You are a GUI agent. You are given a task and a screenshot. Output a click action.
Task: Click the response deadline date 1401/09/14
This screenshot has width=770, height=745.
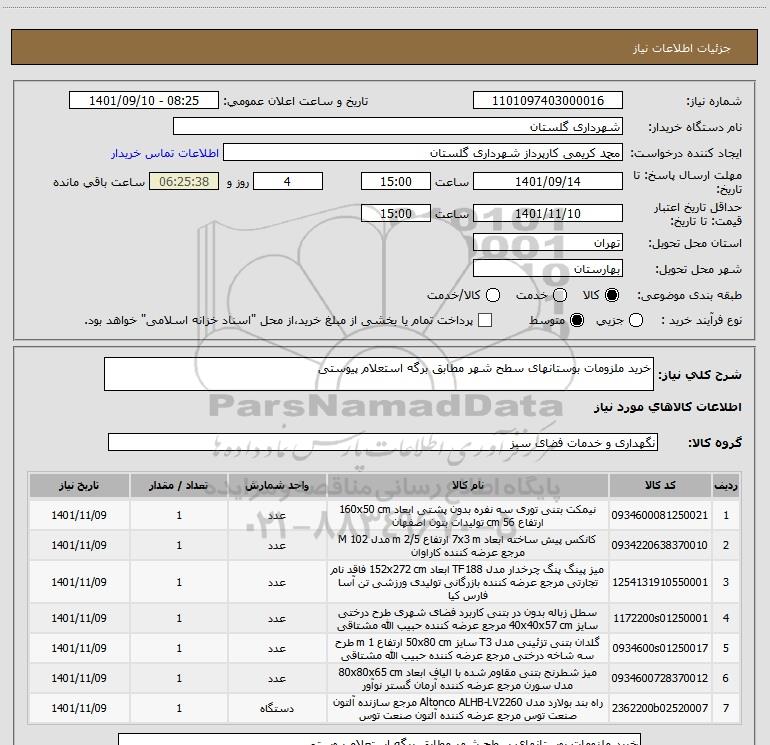tap(548, 181)
